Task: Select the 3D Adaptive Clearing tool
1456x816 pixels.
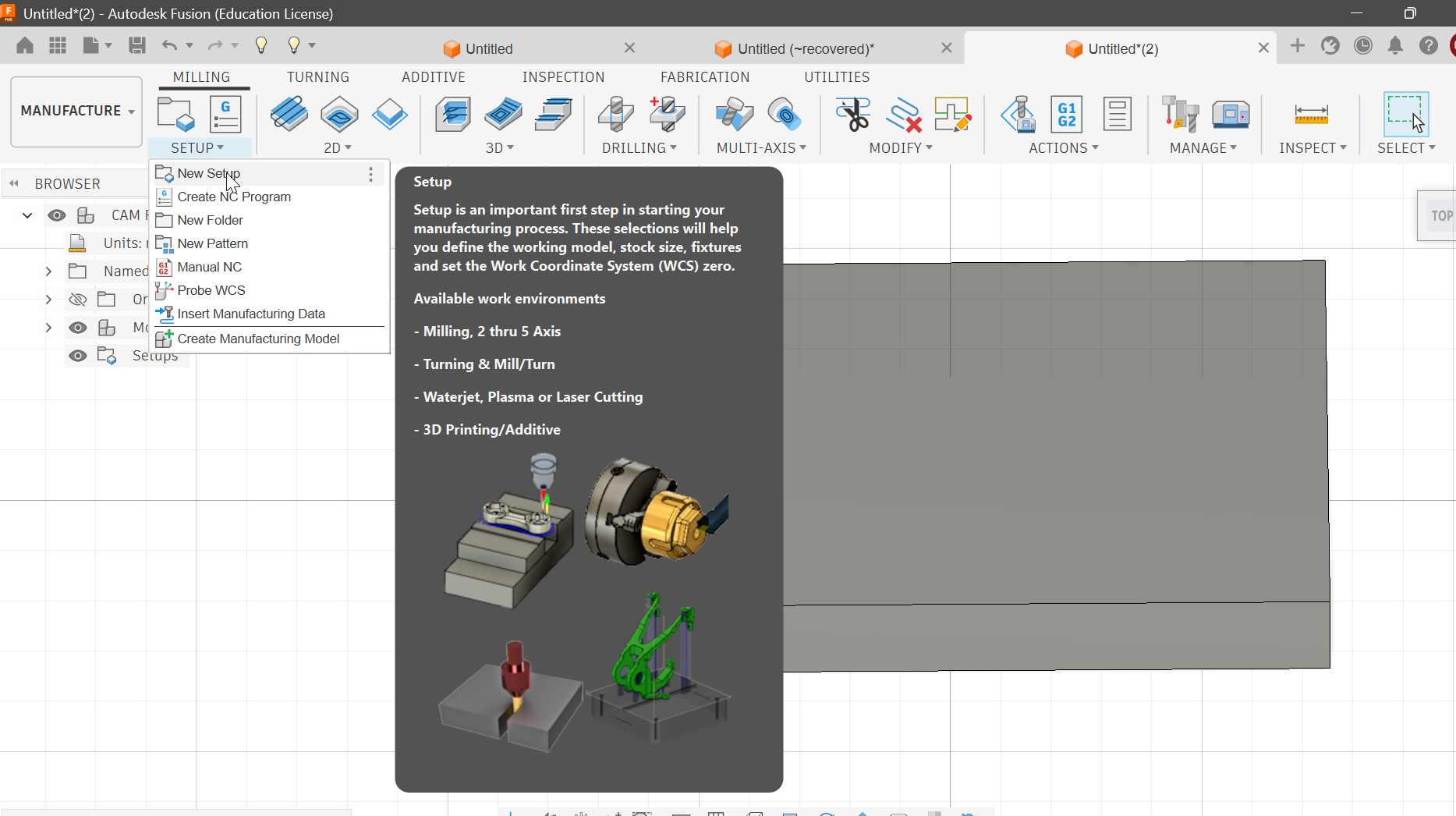Action: pos(453,114)
